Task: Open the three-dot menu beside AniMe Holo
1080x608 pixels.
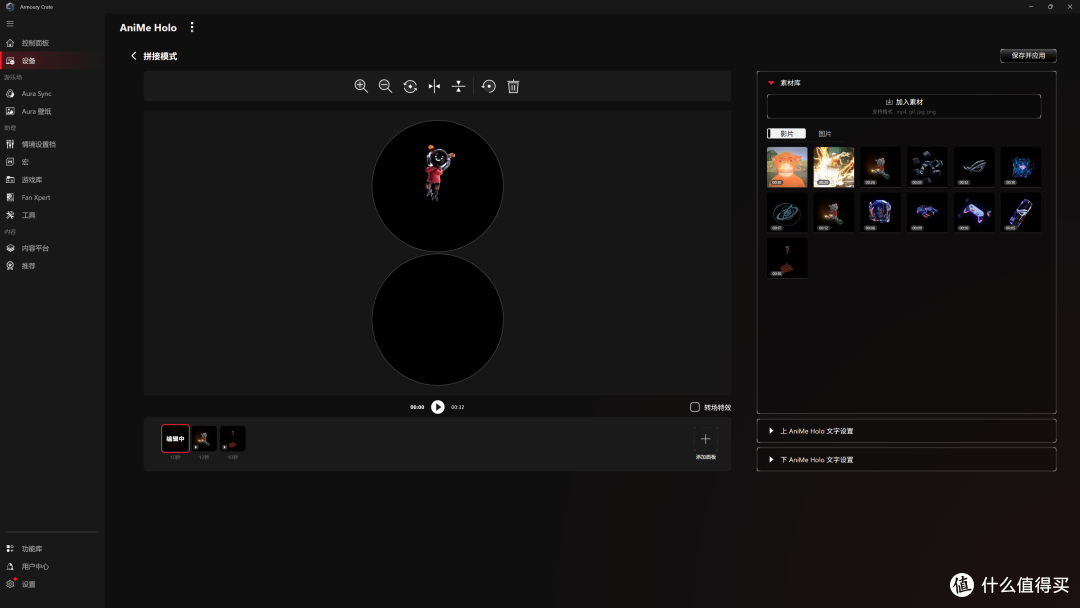Action: (x=192, y=28)
